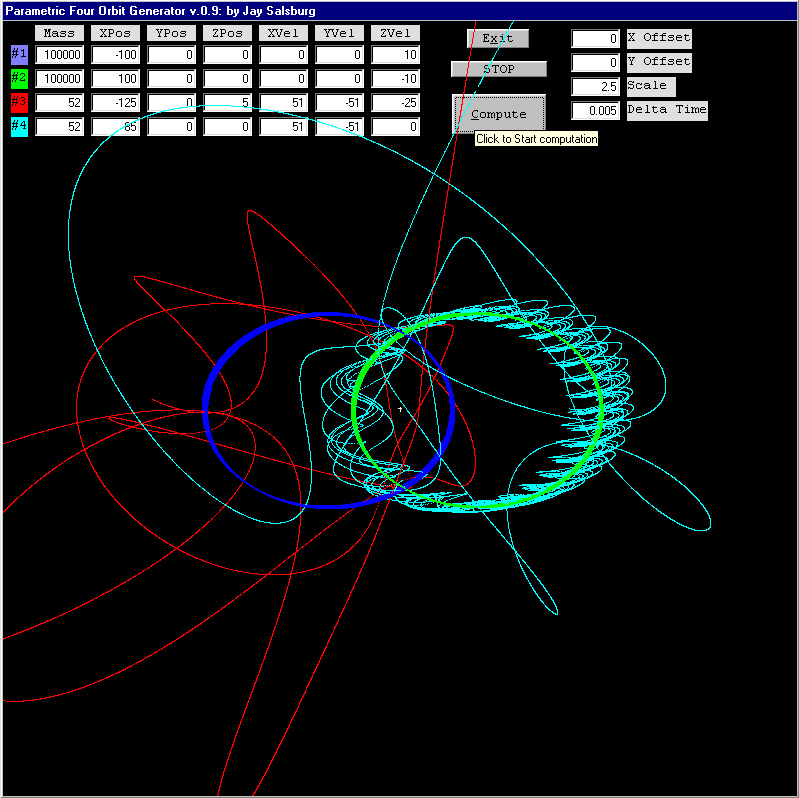Viewport: 799px width, 798px height.
Task: Focus the X Offset input box
Action: point(596,39)
